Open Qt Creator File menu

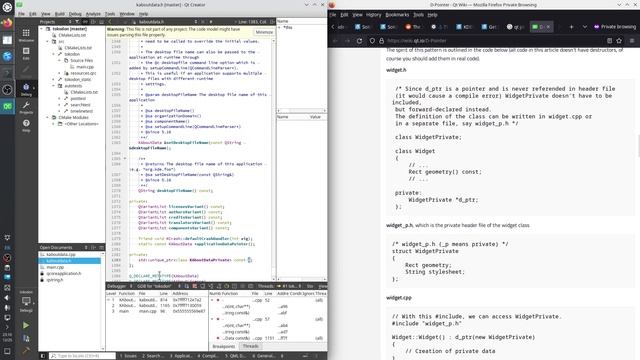[x=21, y=14]
